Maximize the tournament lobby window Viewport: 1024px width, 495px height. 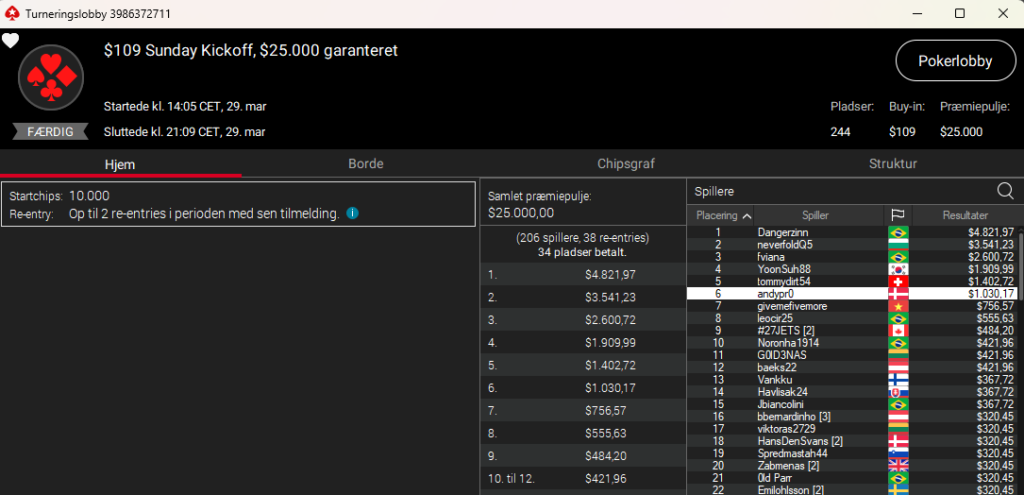[x=959, y=13]
